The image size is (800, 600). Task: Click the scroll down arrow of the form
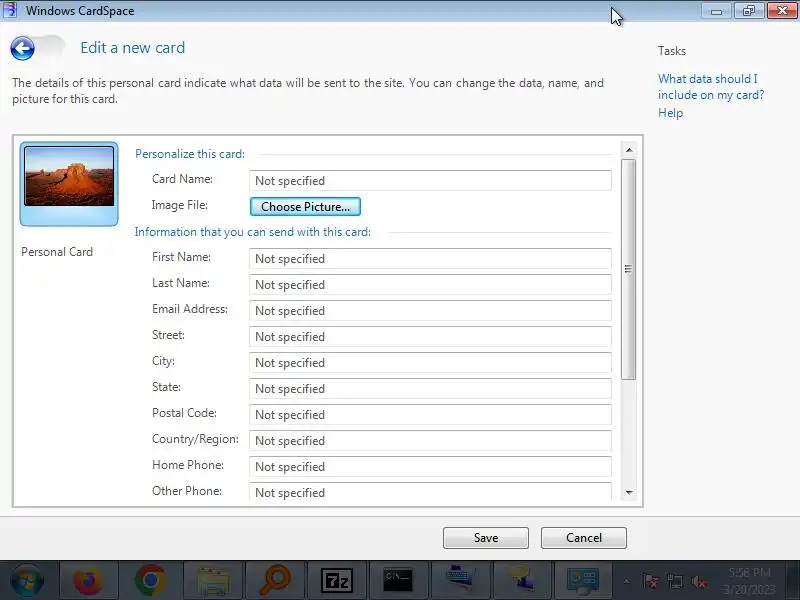tap(629, 493)
